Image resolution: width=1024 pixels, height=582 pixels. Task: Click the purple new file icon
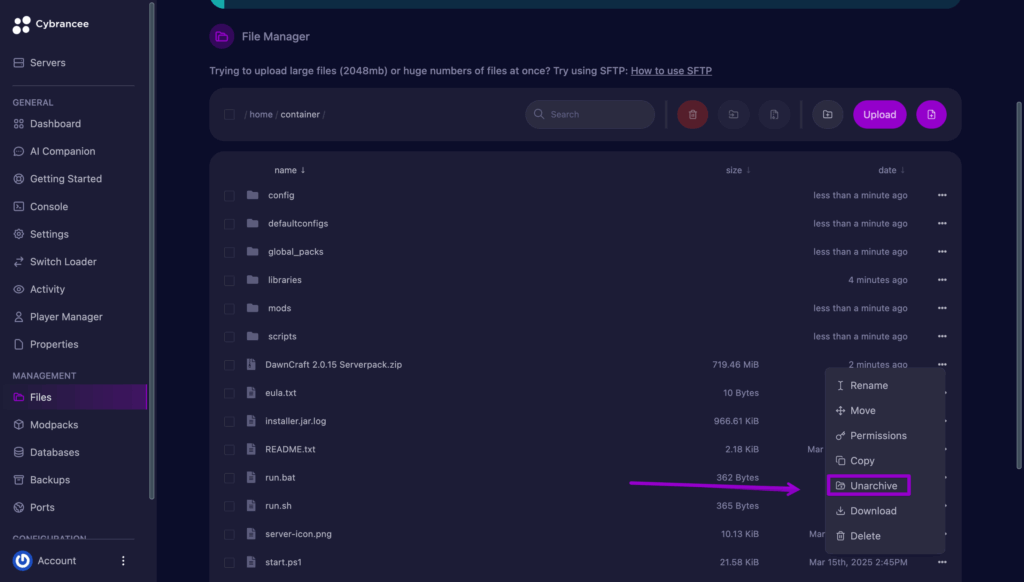(930, 115)
